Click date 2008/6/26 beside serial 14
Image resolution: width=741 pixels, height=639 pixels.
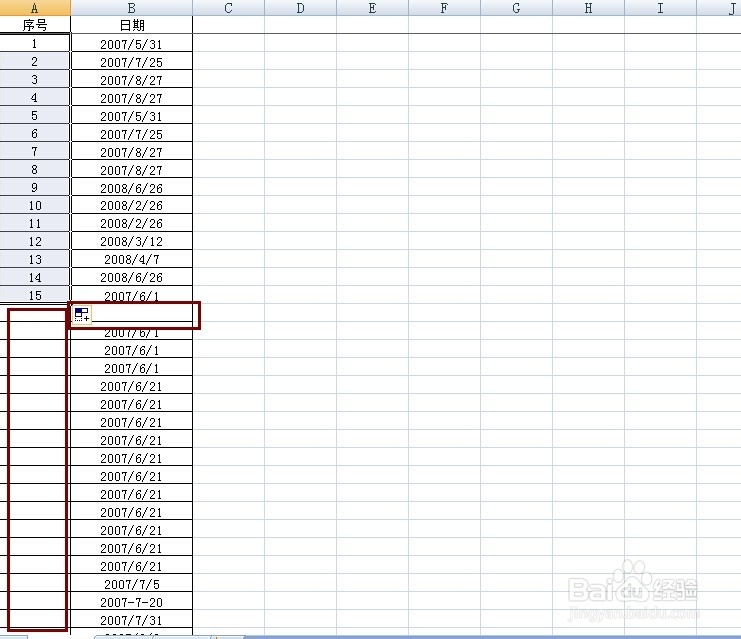(132, 276)
